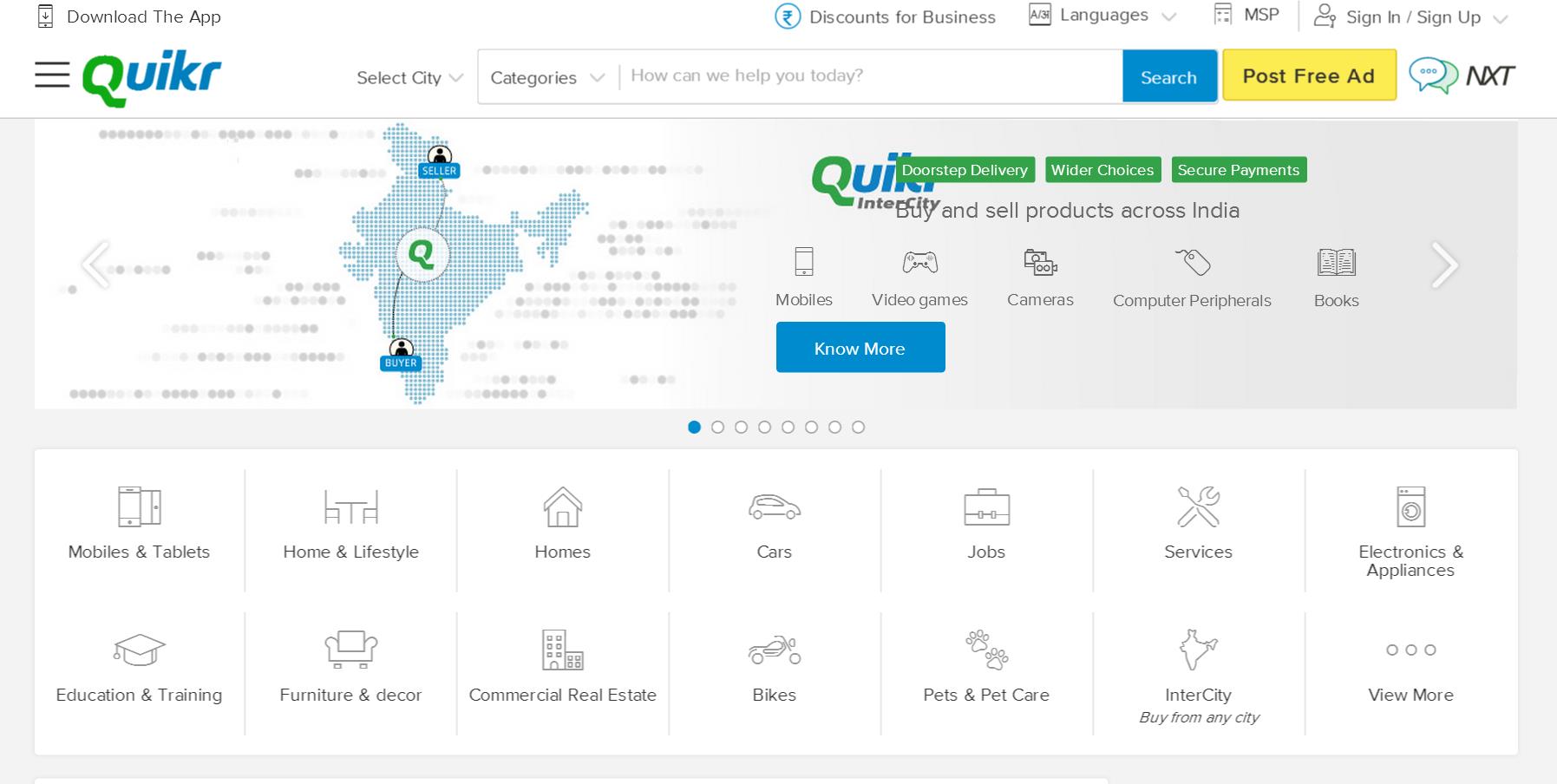Click the Know More button
This screenshot has width=1557, height=784.
click(860, 348)
